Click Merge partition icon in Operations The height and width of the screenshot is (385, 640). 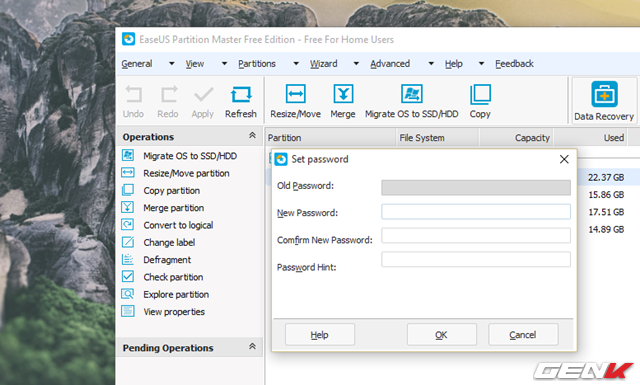click(x=128, y=207)
